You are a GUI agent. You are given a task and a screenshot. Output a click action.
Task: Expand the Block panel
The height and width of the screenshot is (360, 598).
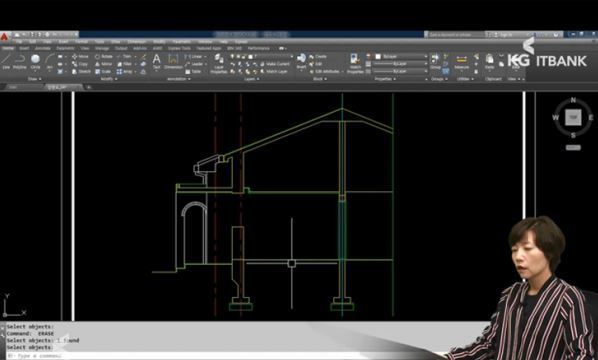click(320, 79)
